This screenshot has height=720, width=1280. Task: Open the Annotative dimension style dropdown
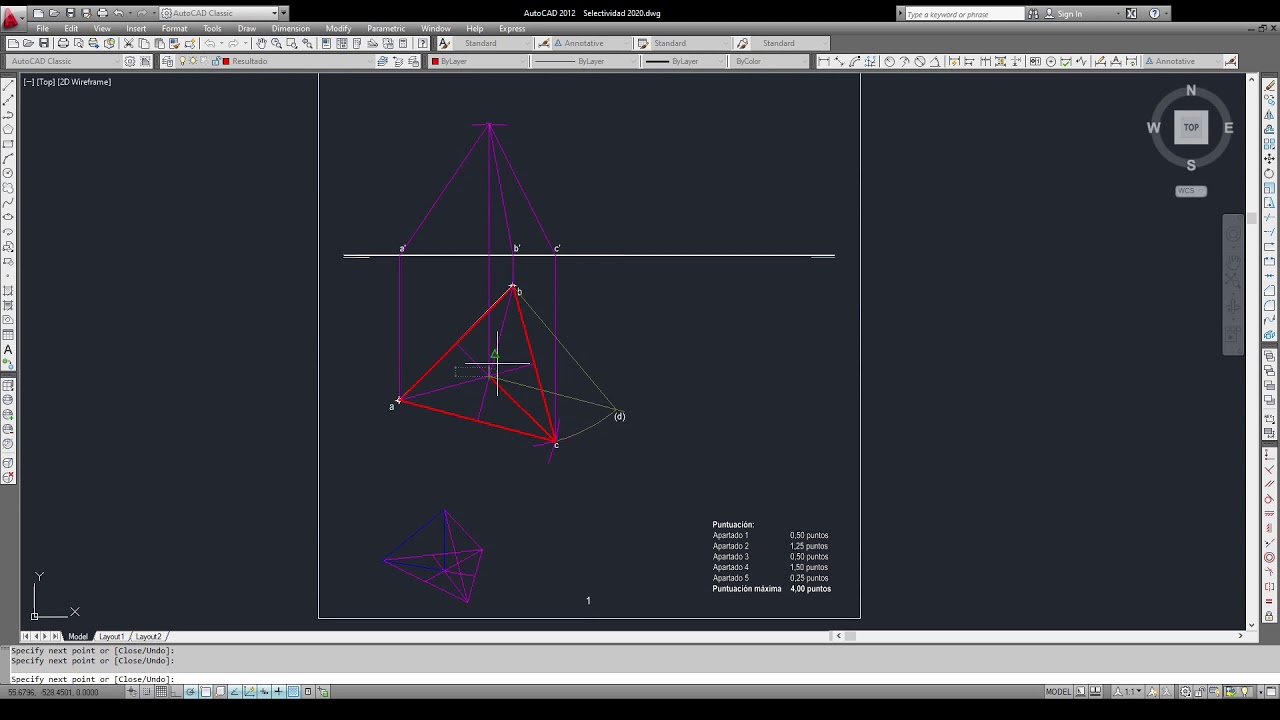click(x=590, y=44)
